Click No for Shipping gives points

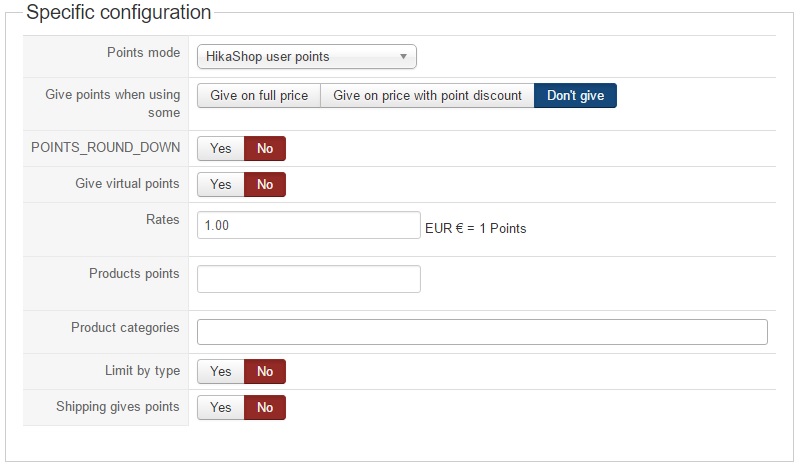pyautogui.click(x=265, y=408)
